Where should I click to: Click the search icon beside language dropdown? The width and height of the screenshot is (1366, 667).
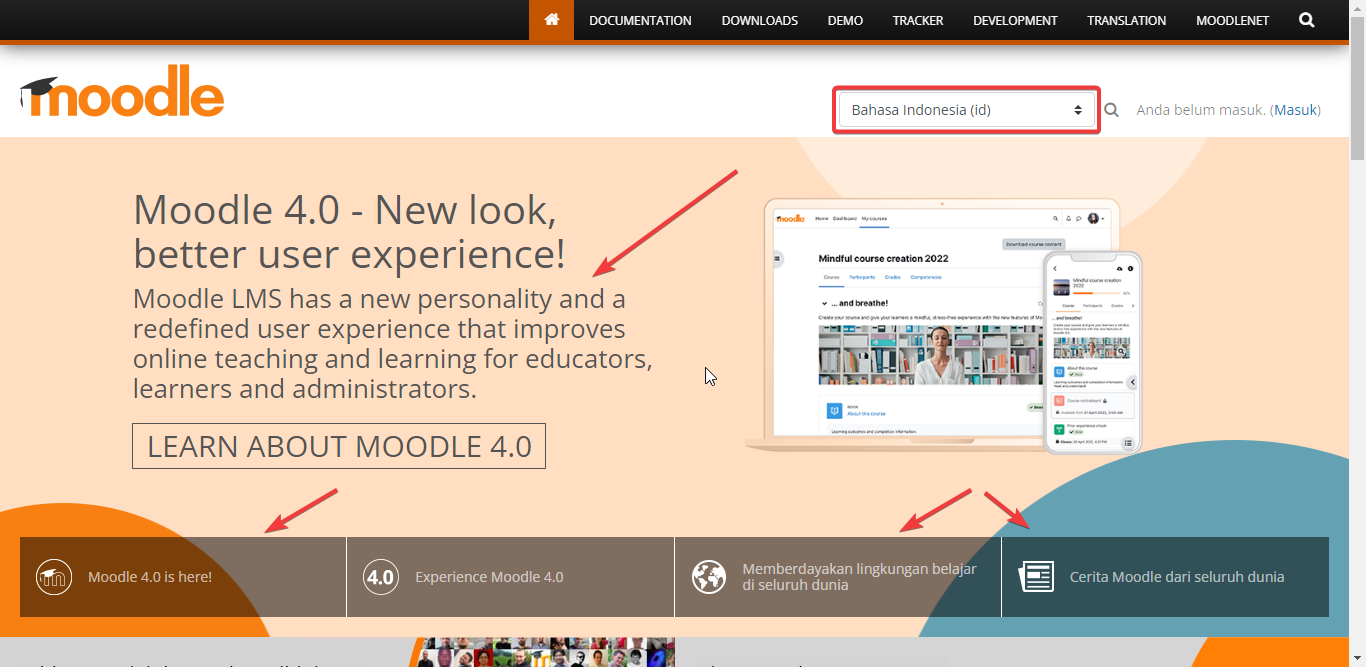[x=1111, y=110]
